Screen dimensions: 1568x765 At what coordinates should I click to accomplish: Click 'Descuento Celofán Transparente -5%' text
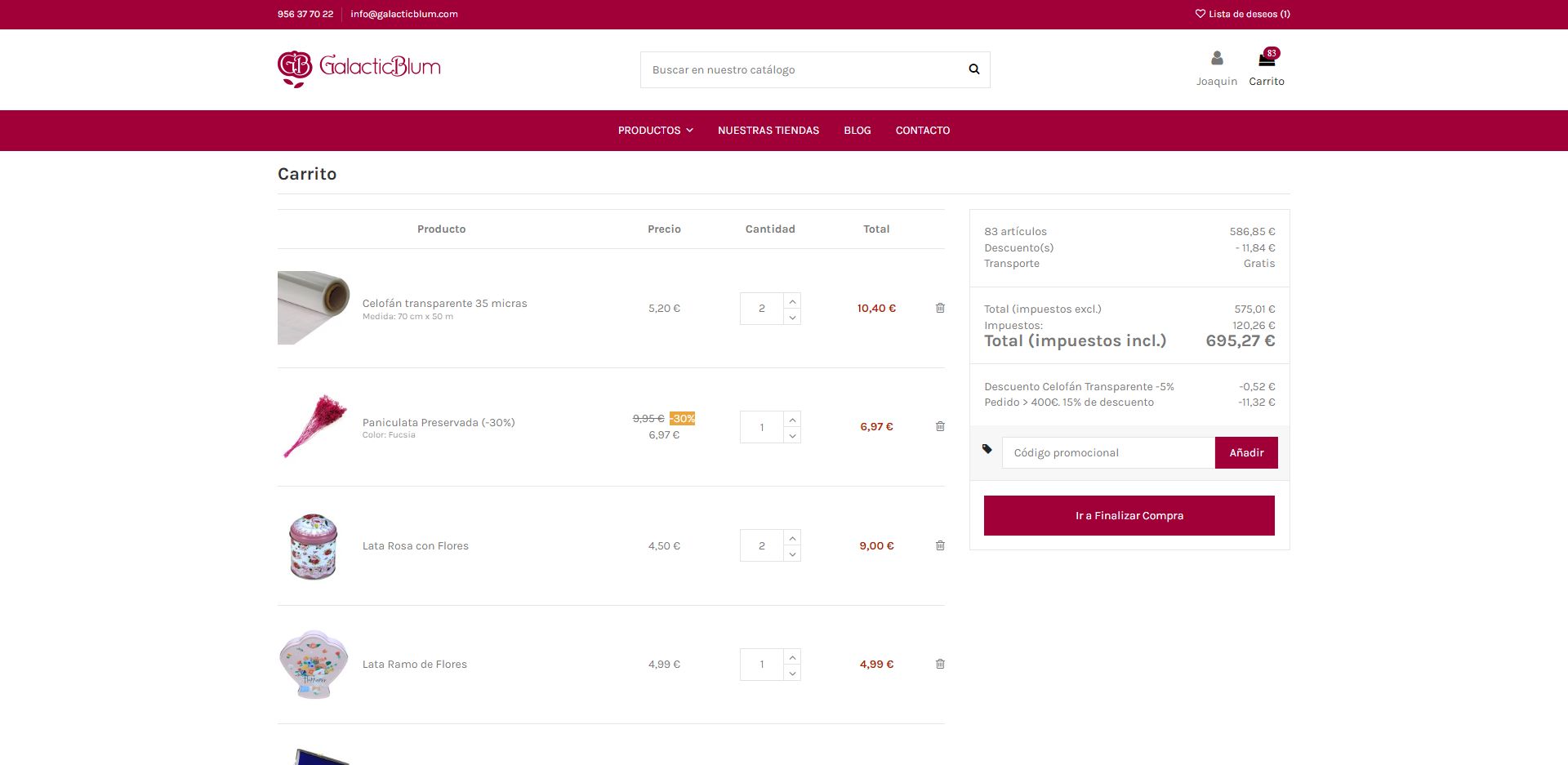[x=1079, y=386]
